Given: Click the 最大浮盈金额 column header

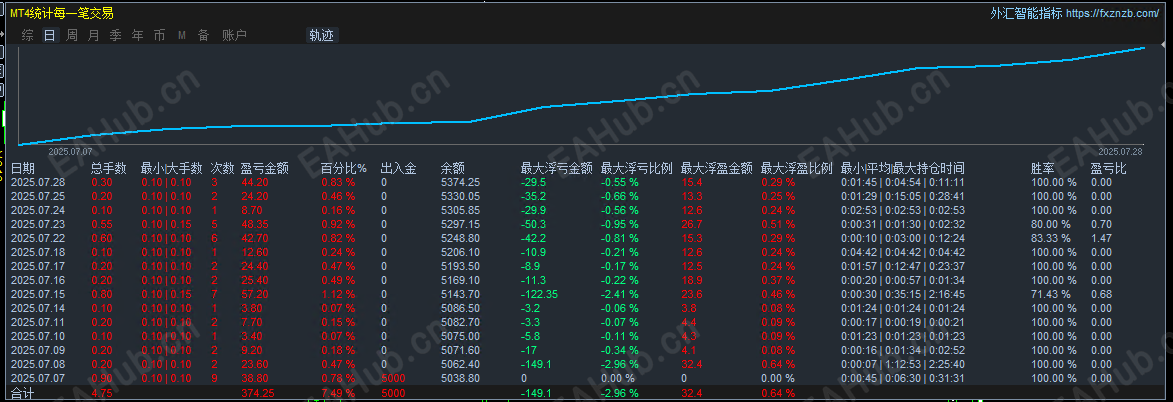Looking at the screenshot, I should 717,168.
